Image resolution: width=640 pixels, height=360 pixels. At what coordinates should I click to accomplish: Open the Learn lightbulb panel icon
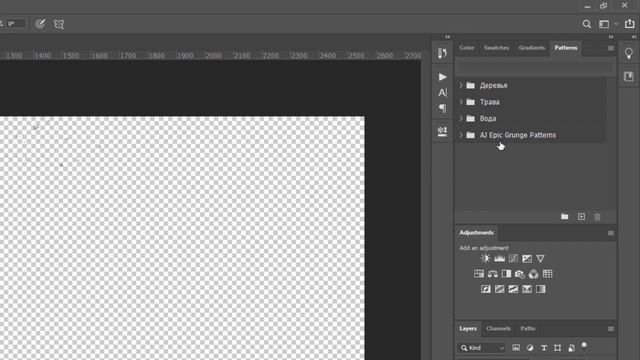pos(629,53)
